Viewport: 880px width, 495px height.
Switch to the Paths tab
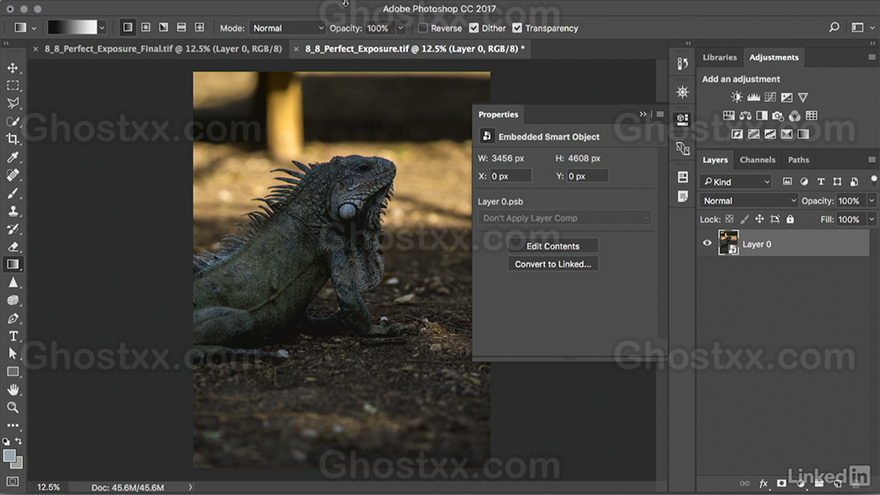pos(798,159)
